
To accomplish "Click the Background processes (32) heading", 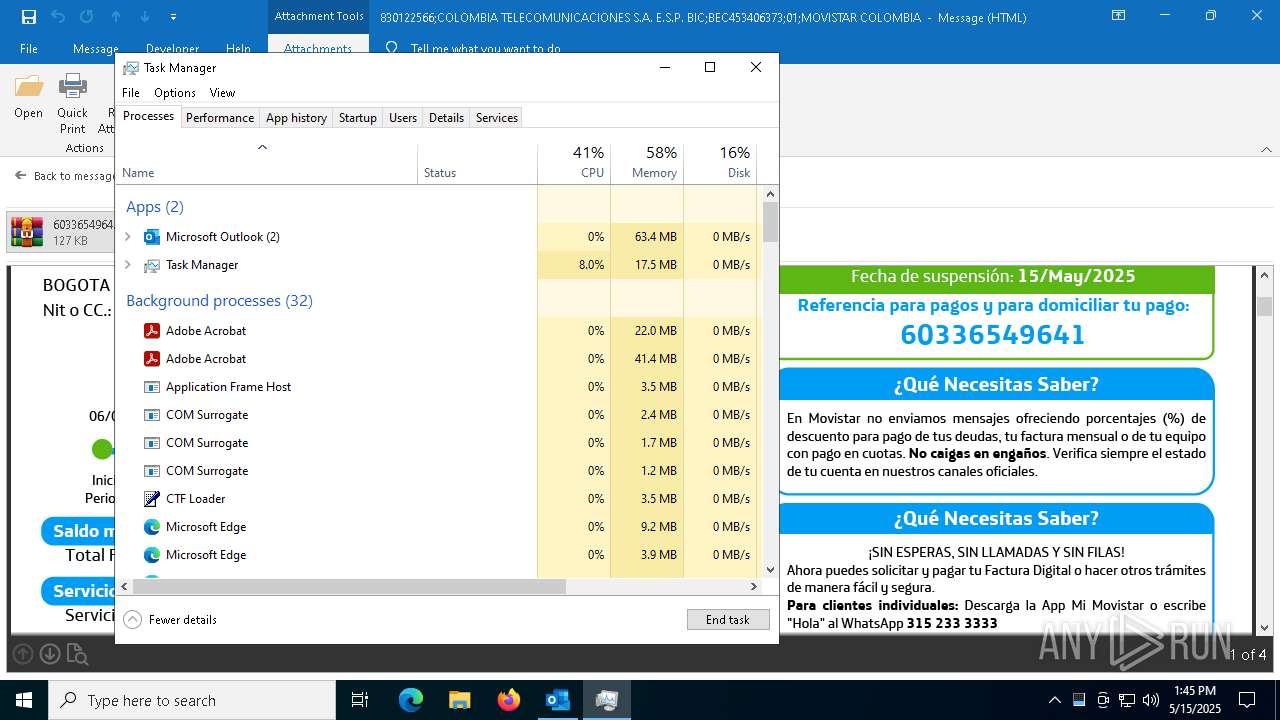I will point(219,301).
